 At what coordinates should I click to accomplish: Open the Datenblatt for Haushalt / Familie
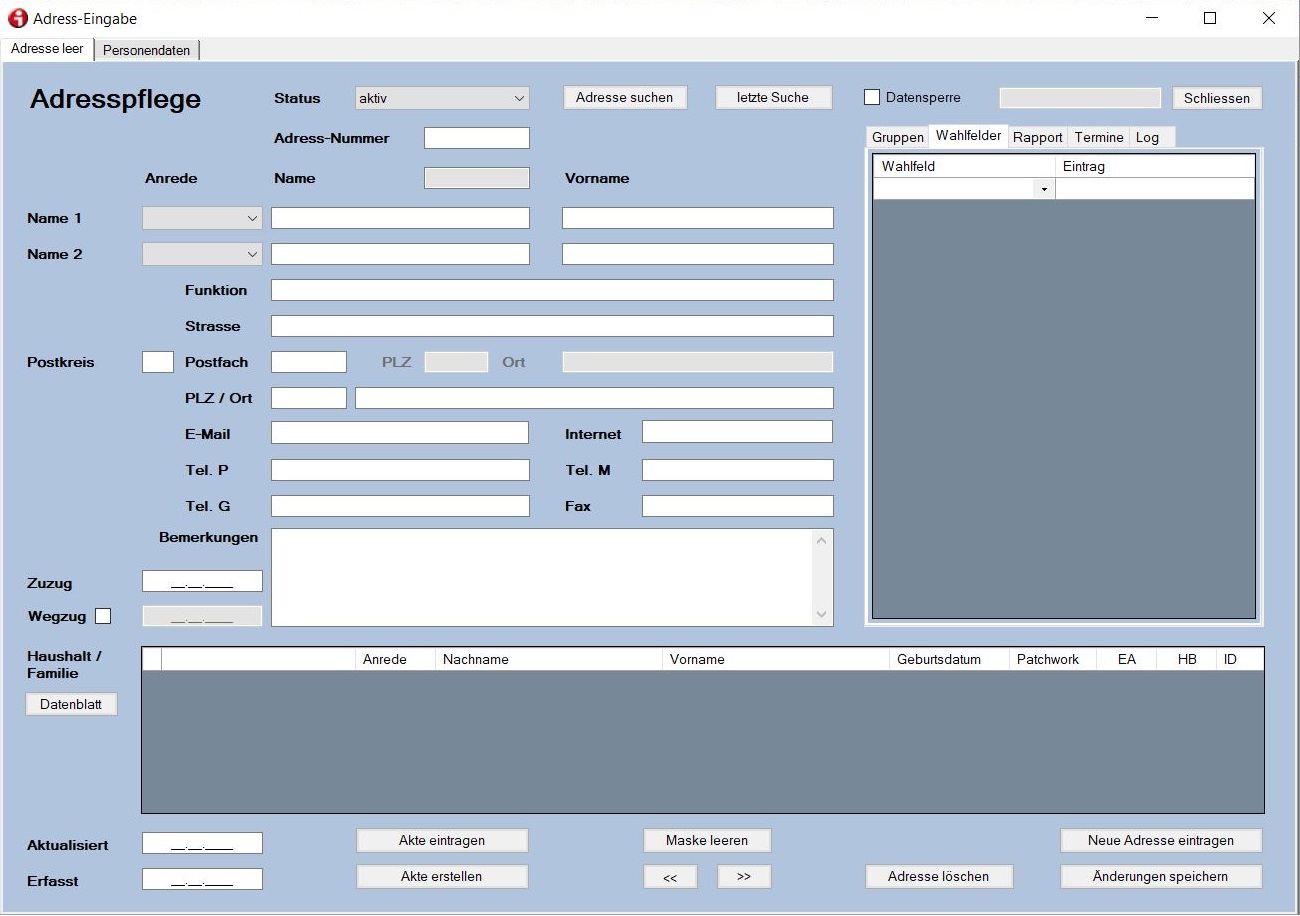pyautogui.click(x=71, y=704)
